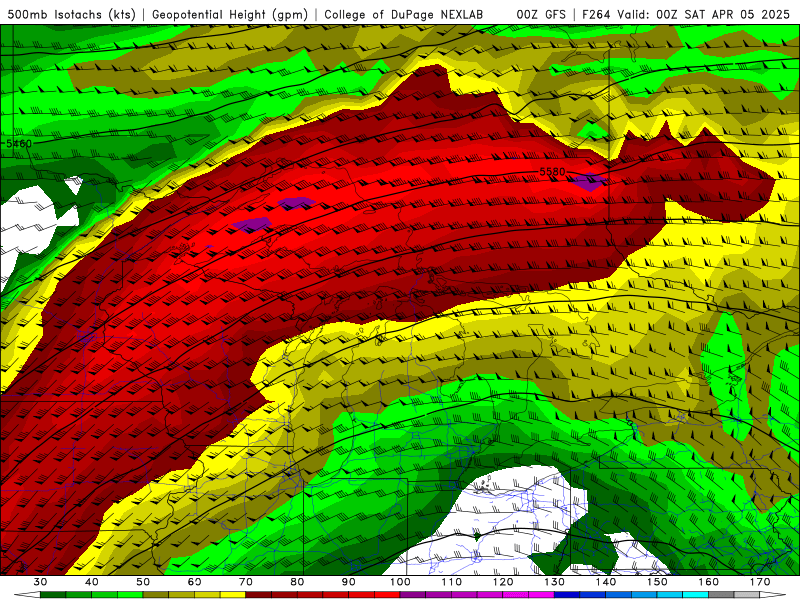Click the purple wind maximum beside the 5580 label

[587, 181]
